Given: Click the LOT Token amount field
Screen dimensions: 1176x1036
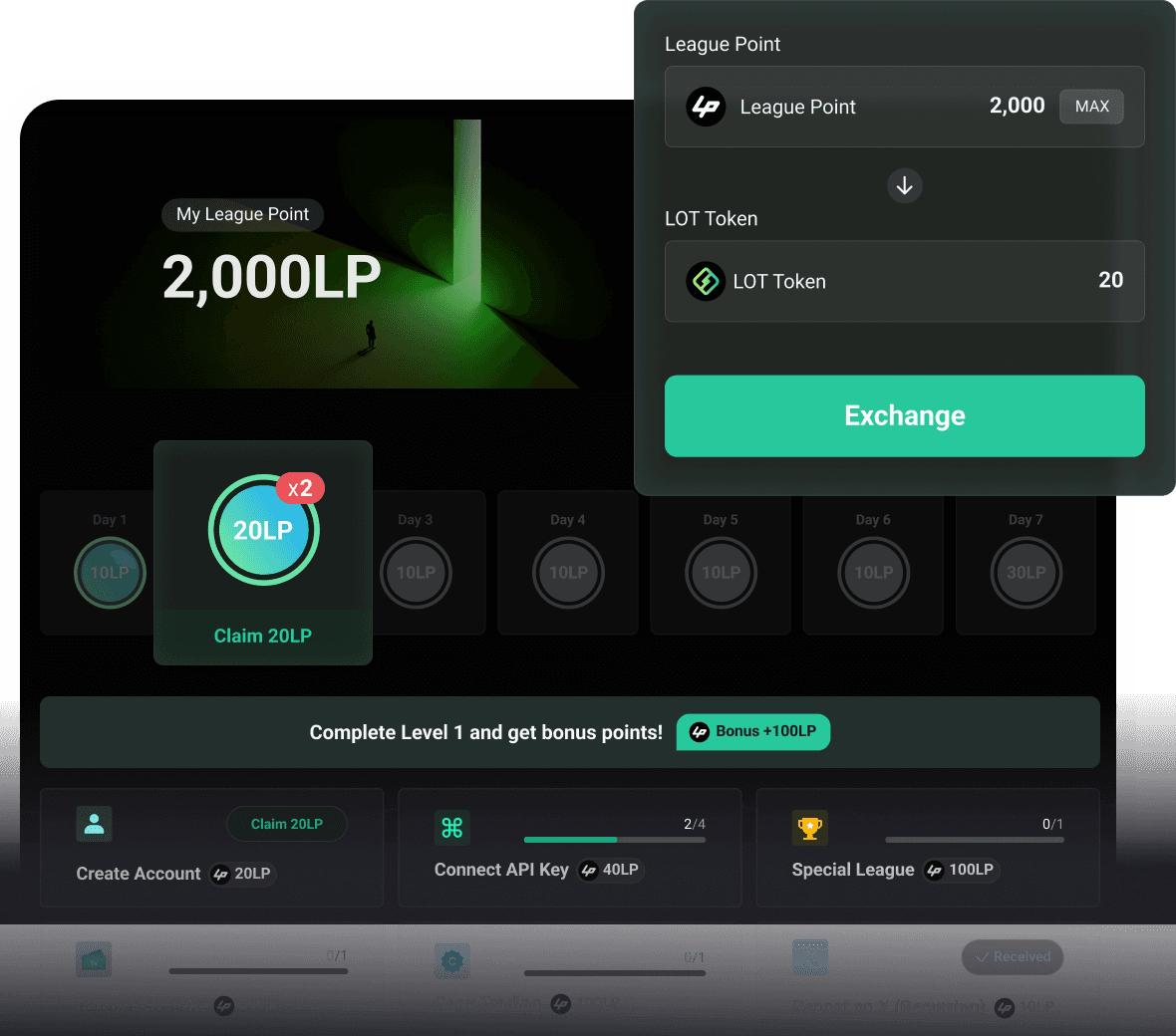Looking at the screenshot, I should (x=905, y=281).
